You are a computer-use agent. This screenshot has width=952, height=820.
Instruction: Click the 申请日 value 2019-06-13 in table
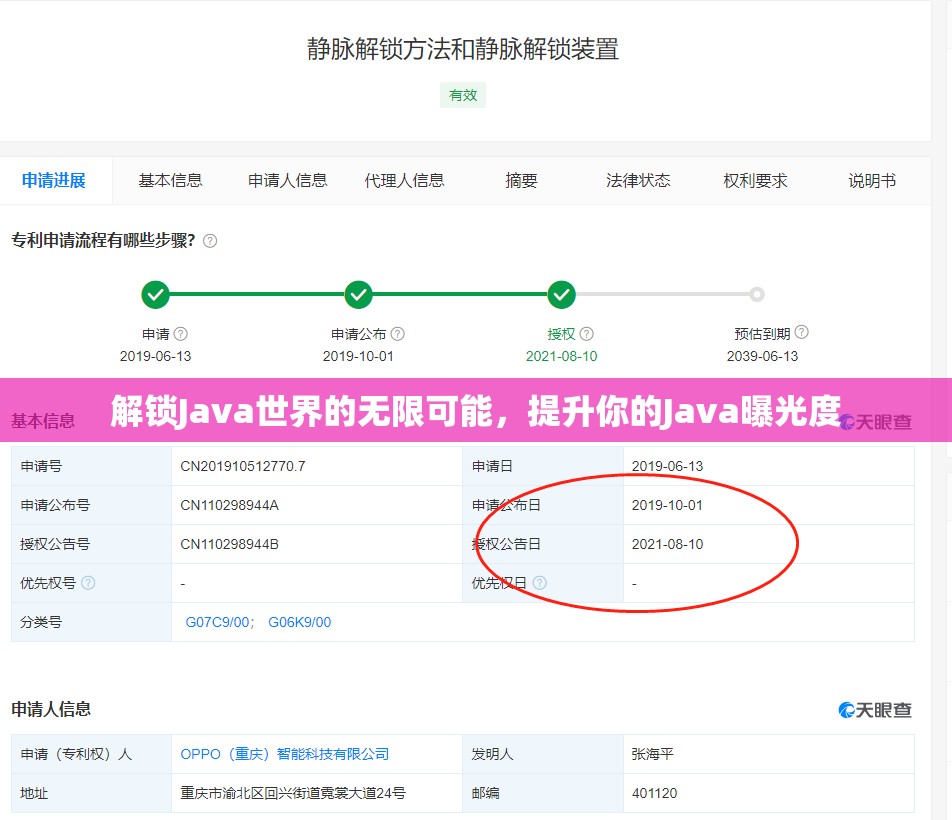[667, 466]
